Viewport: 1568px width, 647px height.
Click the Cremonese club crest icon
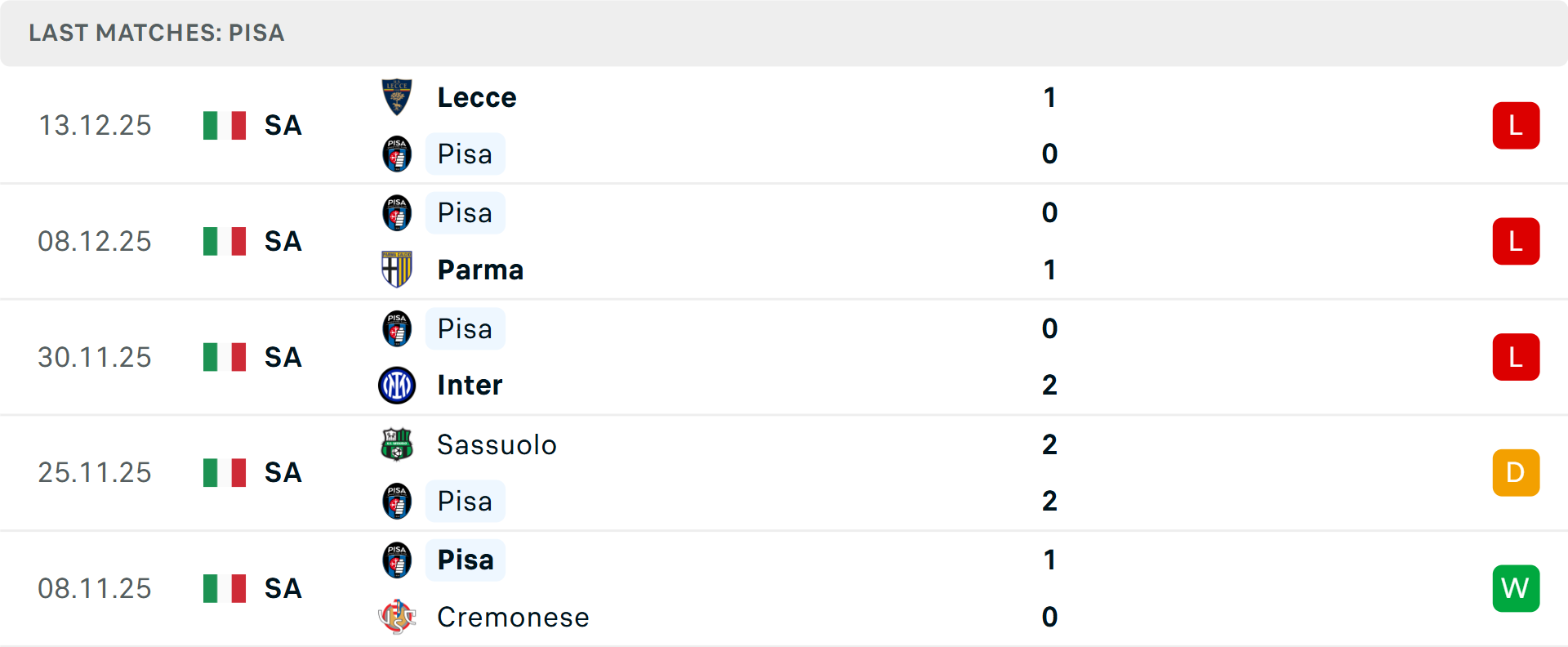click(x=397, y=617)
